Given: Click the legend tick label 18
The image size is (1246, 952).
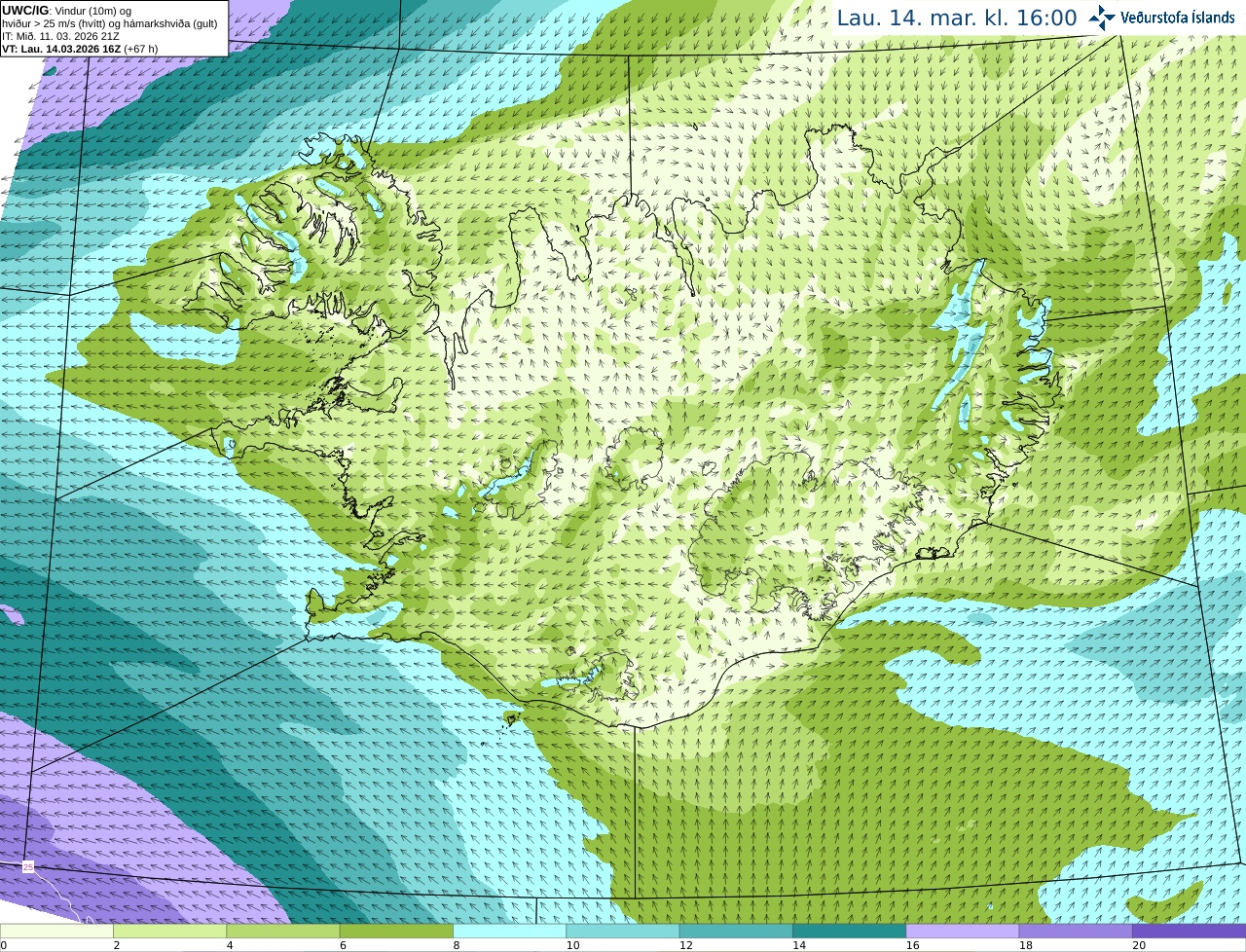Looking at the screenshot, I should pyautogui.click(x=1026, y=945).
